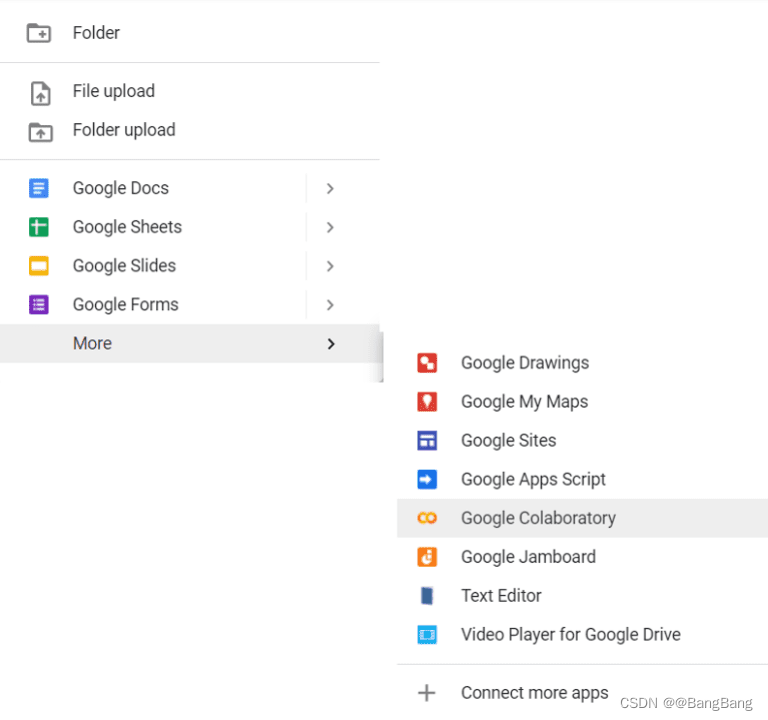Select Video Player for Google Drive
768x720 pixels.
coord(582,634)
